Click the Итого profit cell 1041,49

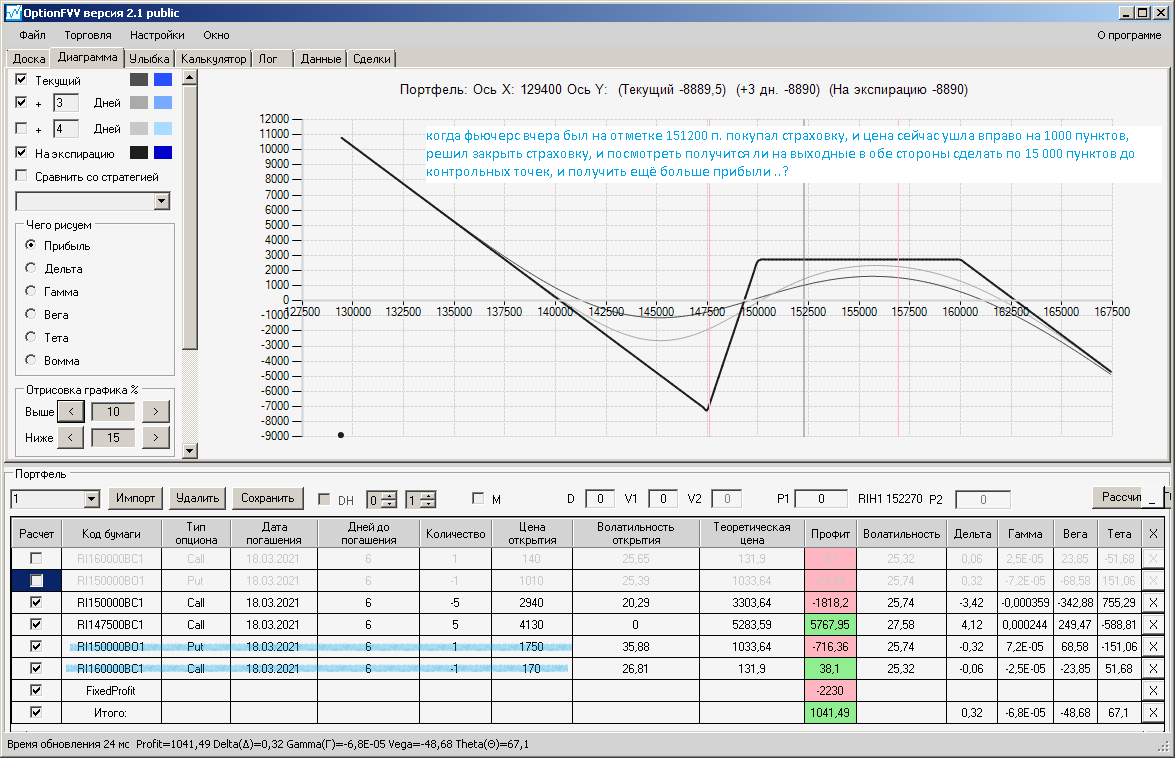[x=830, y=712]
